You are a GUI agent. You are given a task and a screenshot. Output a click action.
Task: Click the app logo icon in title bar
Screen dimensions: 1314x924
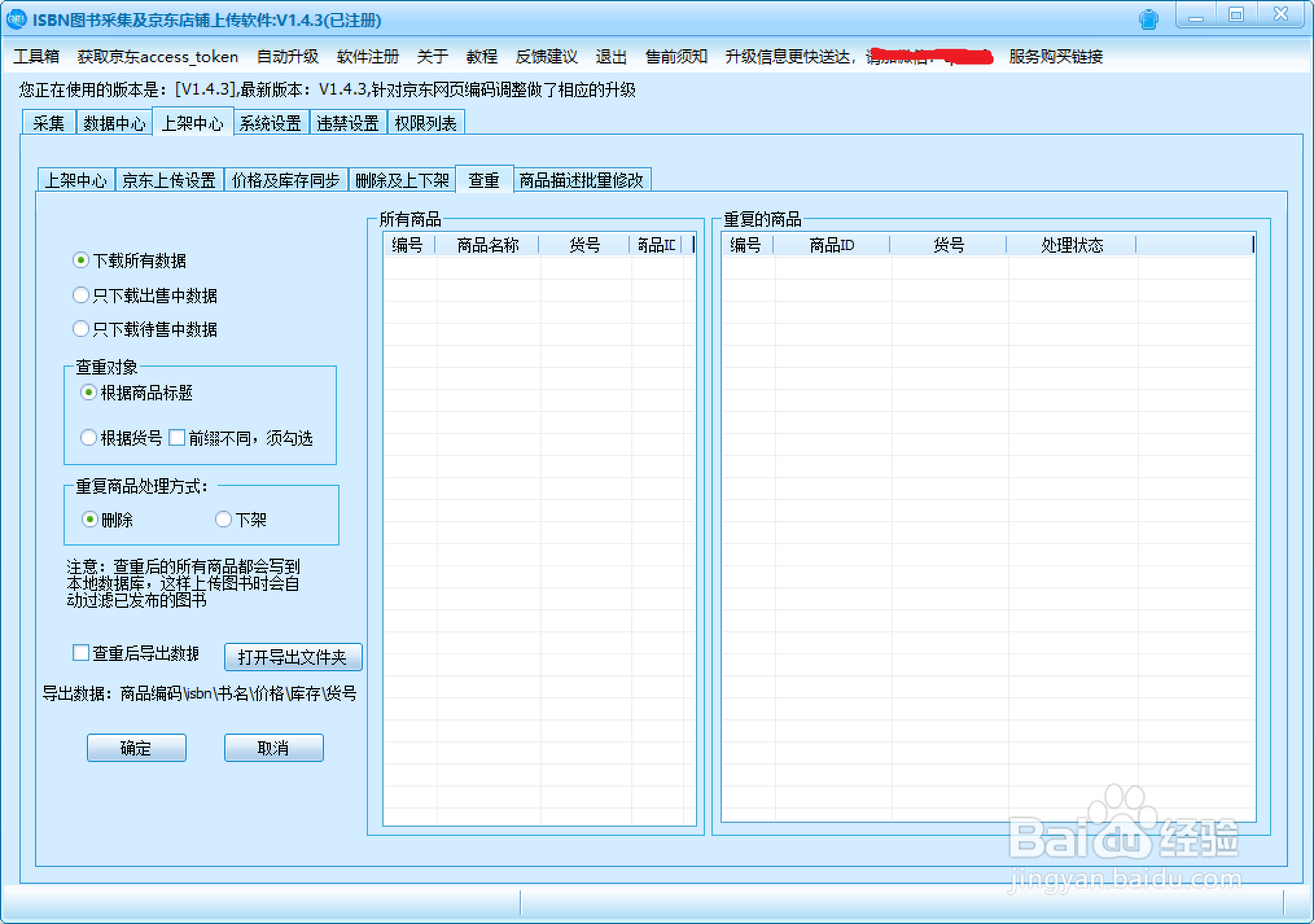(16, 19)
